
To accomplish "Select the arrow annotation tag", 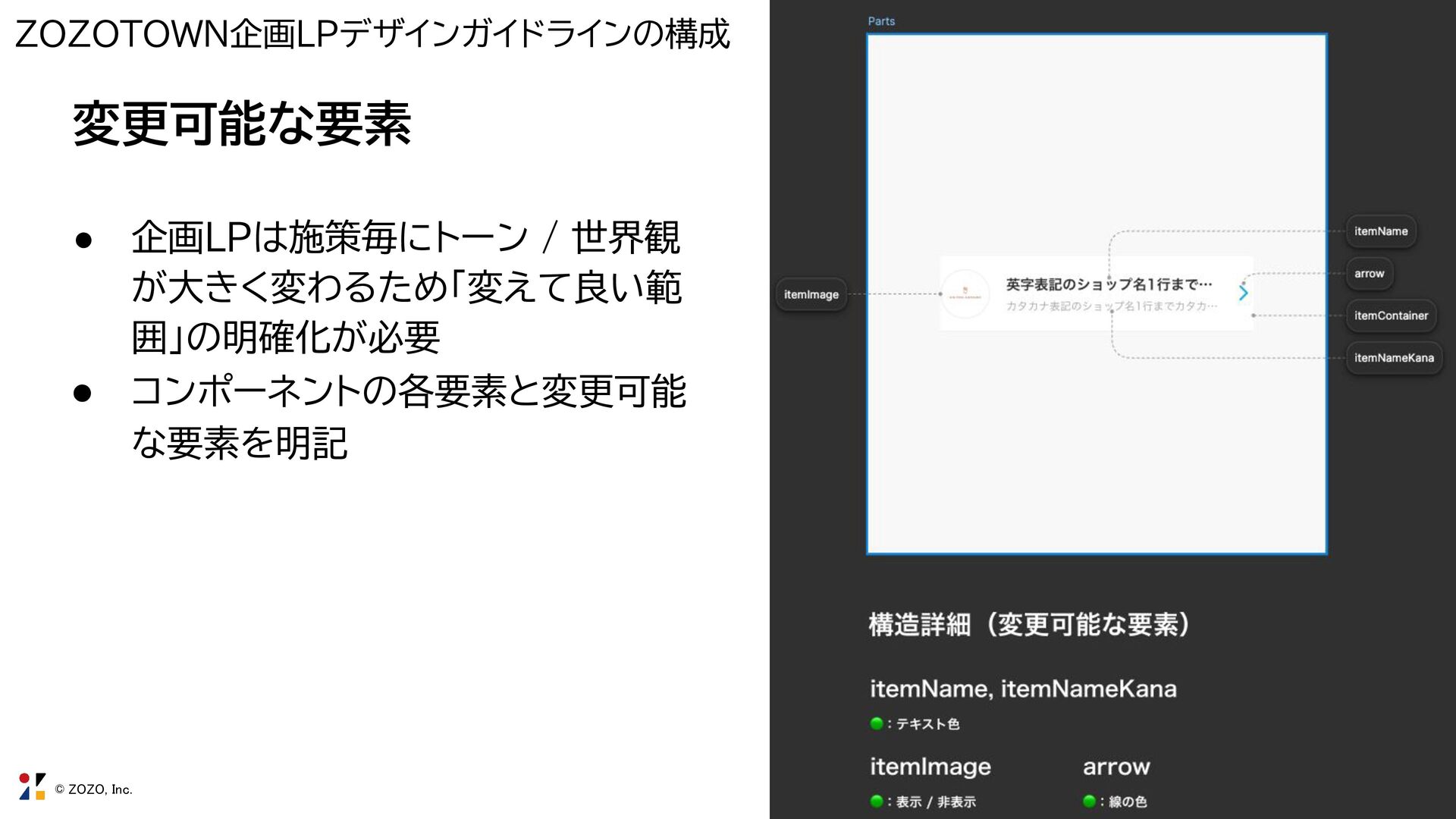I will point(1369,274).
